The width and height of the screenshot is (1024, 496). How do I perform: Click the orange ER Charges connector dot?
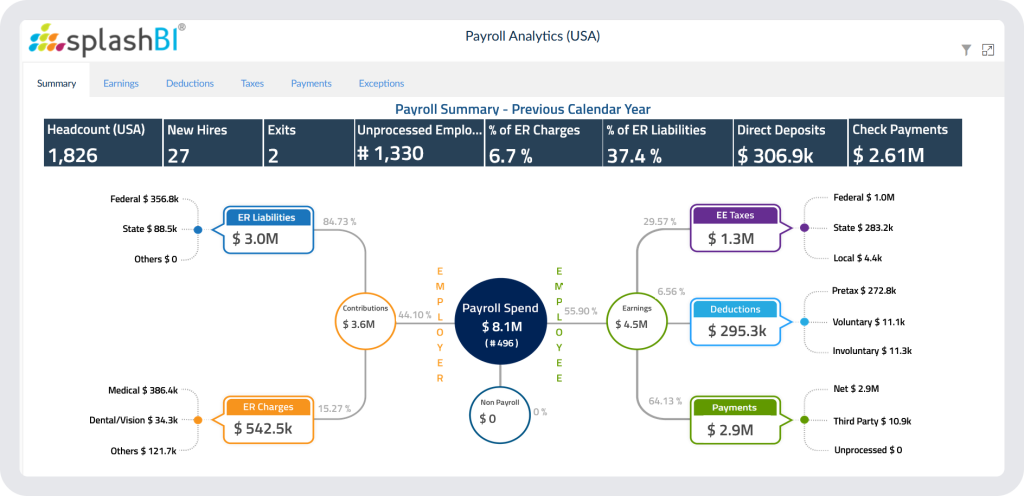tap(198, 420)
